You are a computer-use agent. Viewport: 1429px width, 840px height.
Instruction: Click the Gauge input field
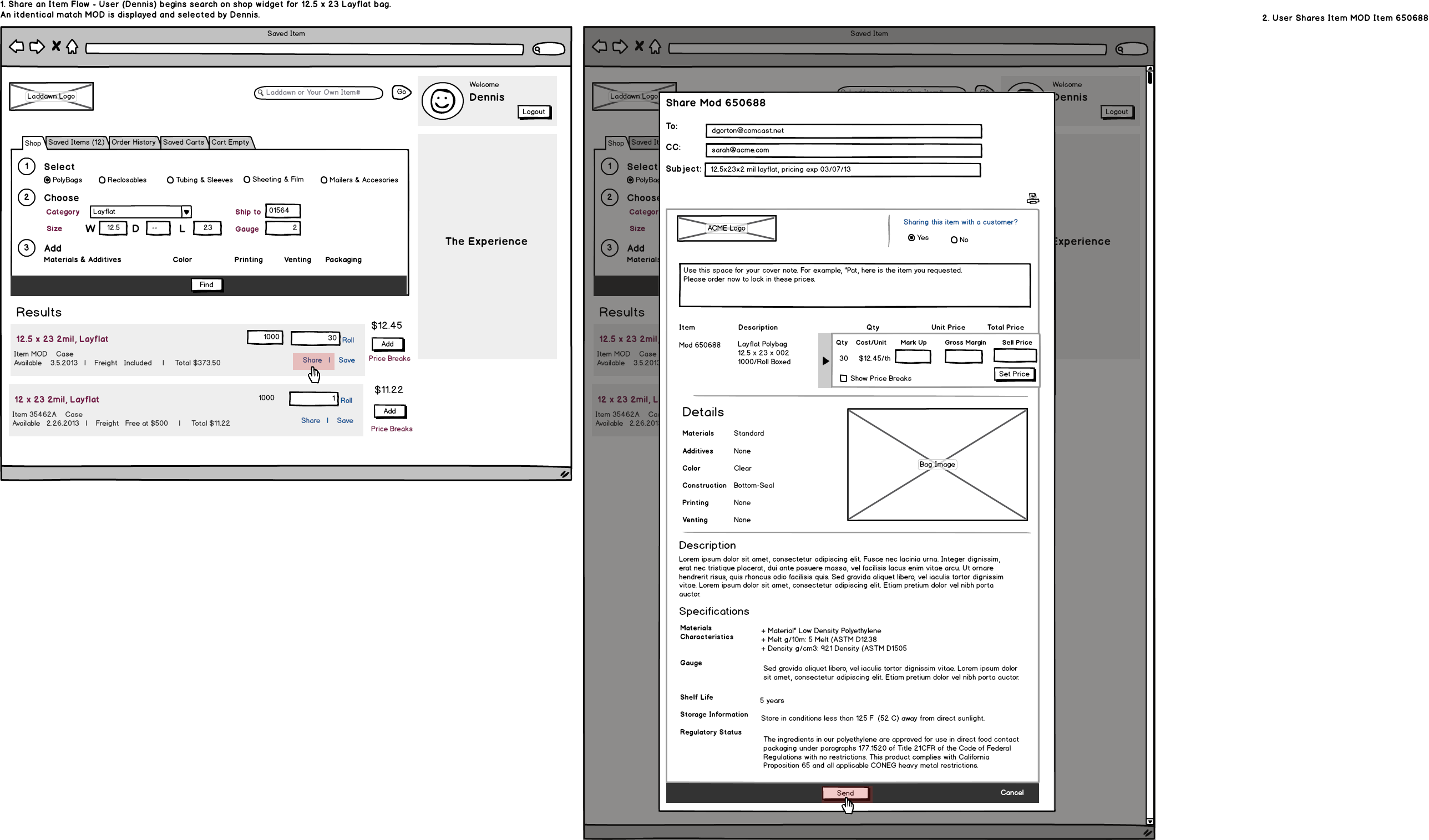tap(283, 228)
